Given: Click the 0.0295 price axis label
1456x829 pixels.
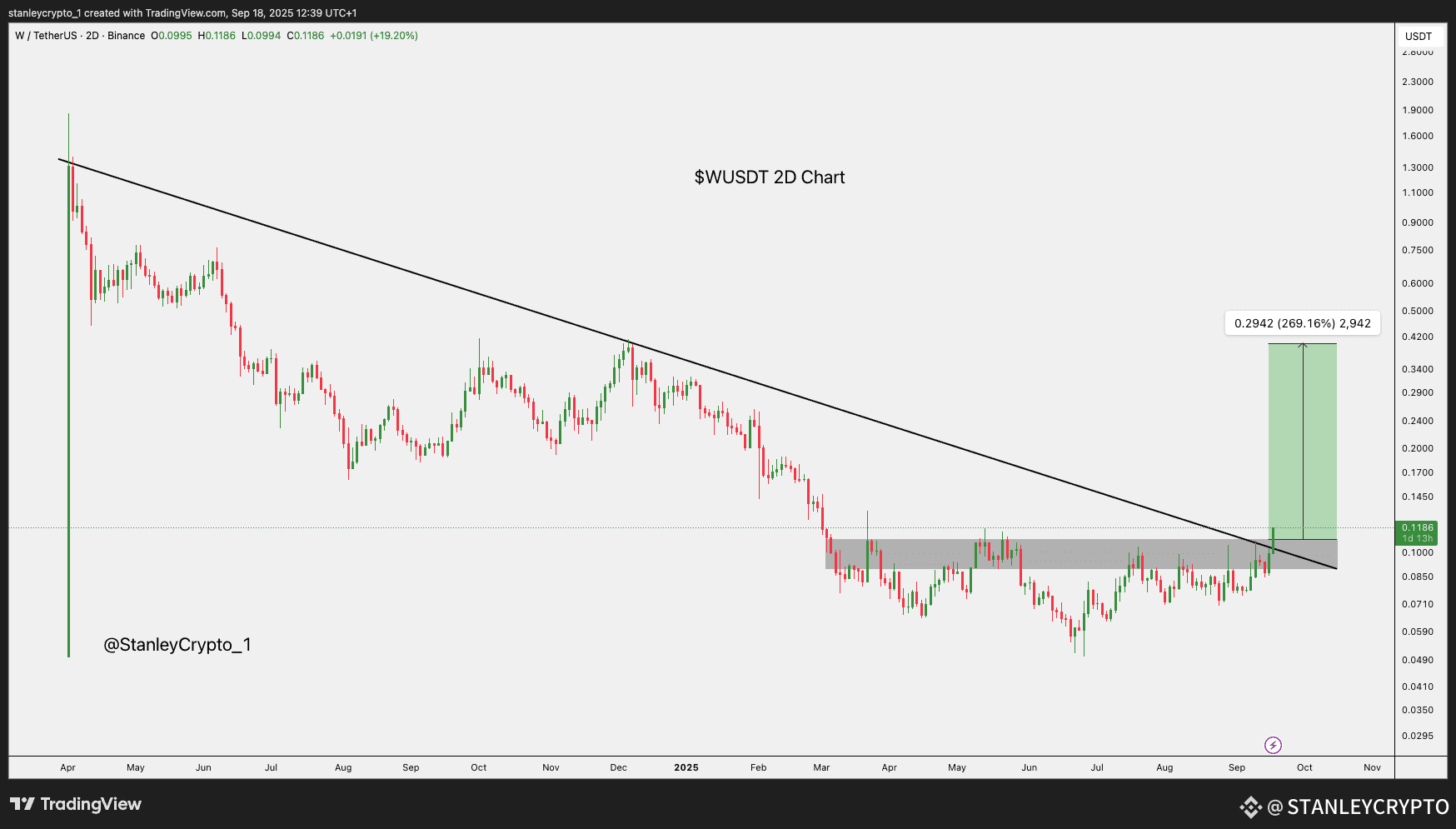Looking at the screenshot, I should pos(1418,736).
